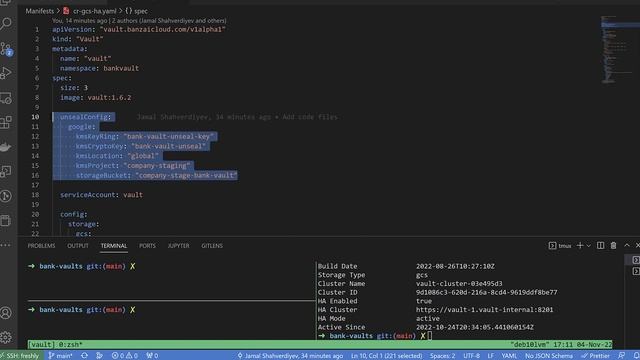The image size is (640, 360).
Task: Switch to the OUTPUT tab
Action: click(78, 246)
